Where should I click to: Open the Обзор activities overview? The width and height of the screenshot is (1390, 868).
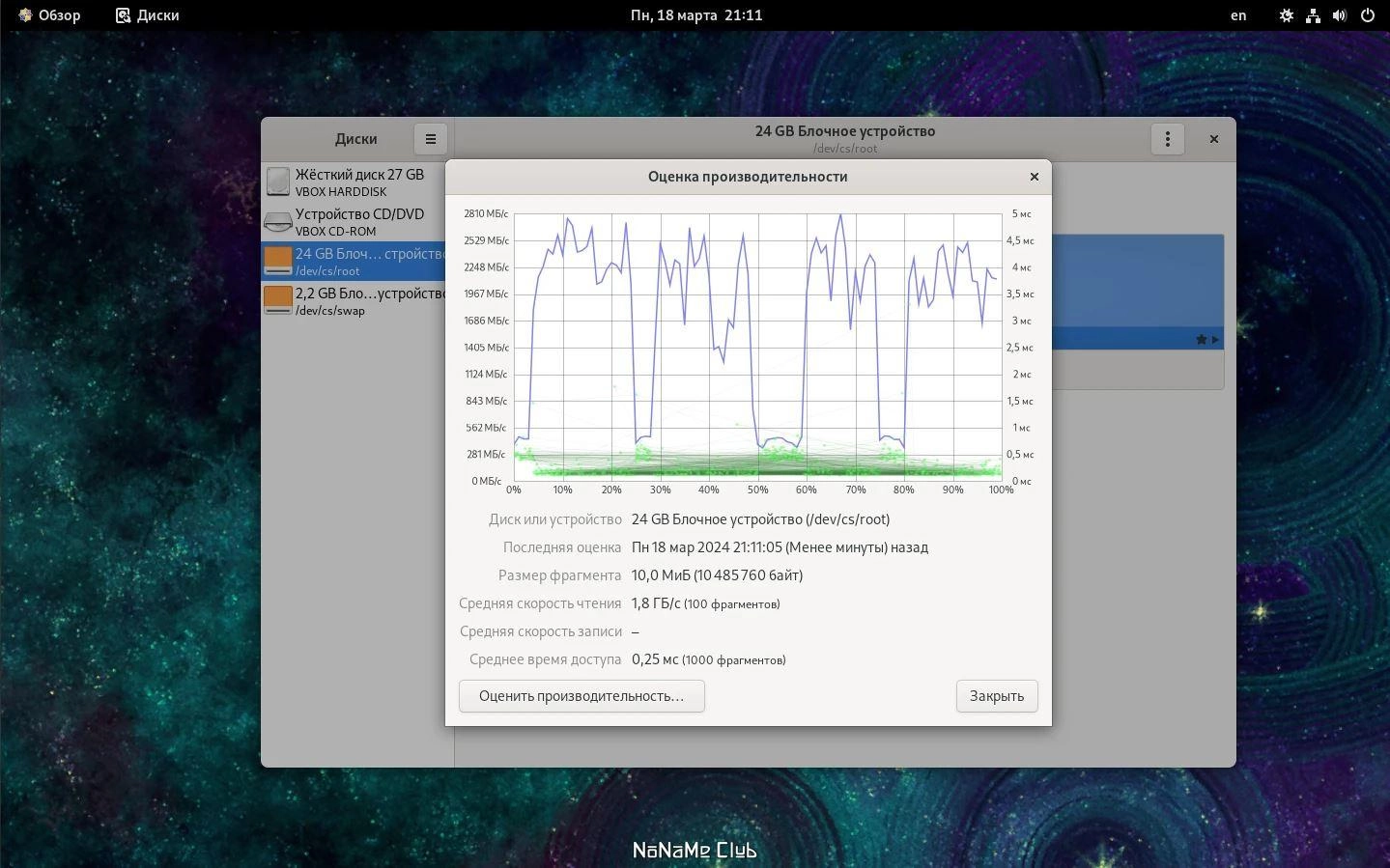point(49,15)
